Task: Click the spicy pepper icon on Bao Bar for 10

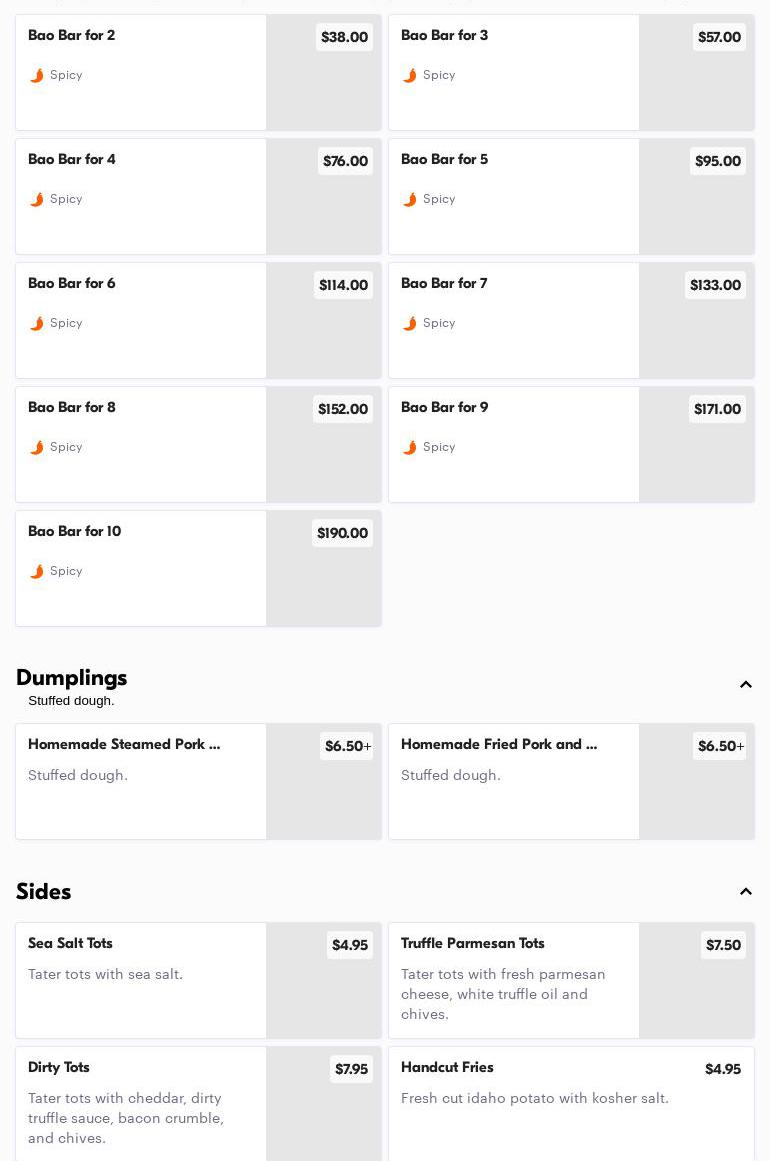Action: tap(37, 572)
